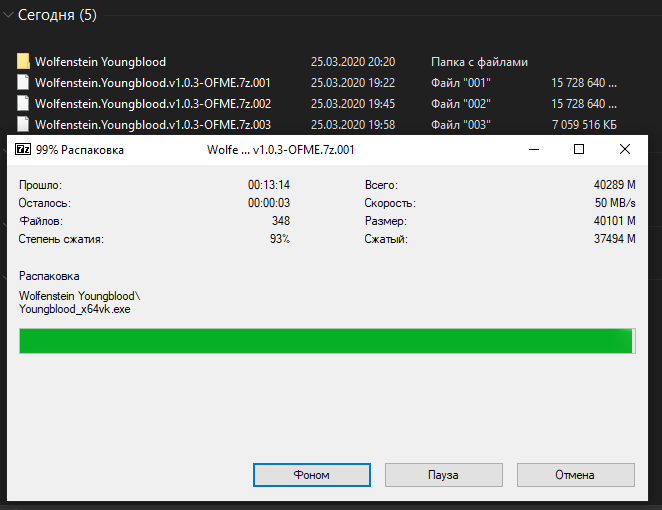Viewport: 662px width, 510px height.
Task: Click date 25.03.2020 19:22
Action: pyautogui.click(x=353, y=83)
